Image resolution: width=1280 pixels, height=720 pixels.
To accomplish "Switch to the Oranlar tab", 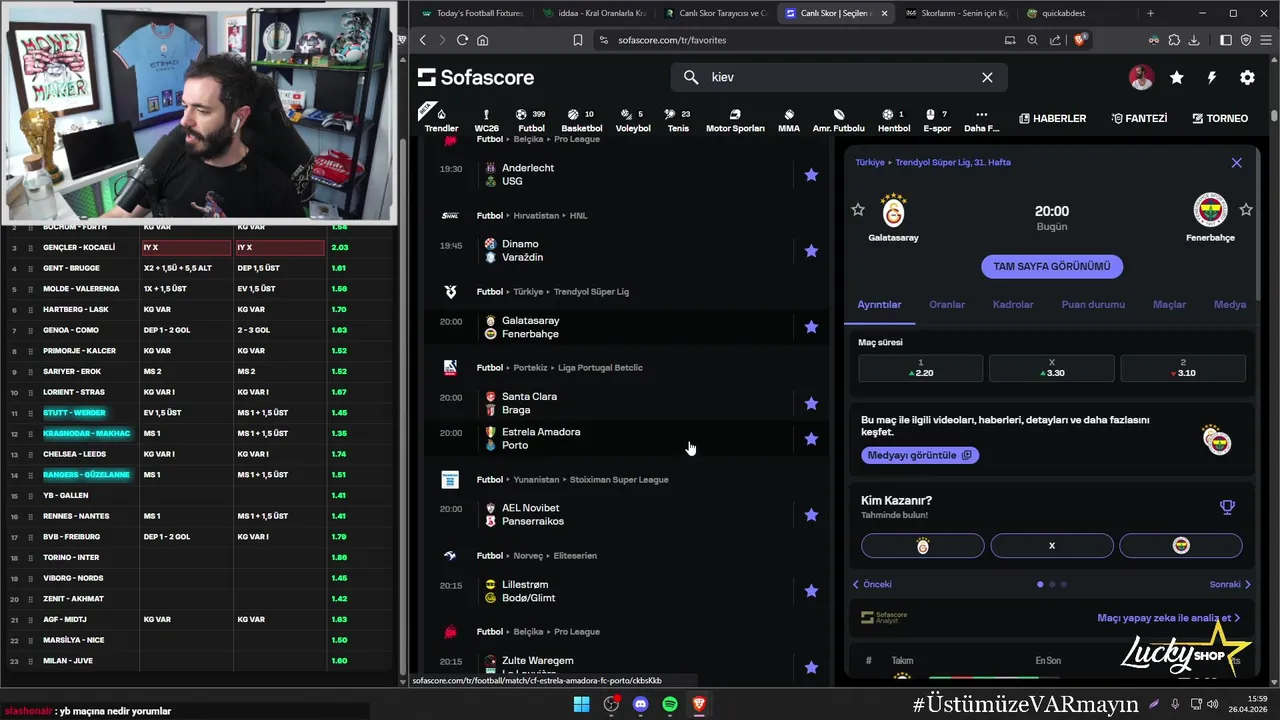I will point(947,304).
